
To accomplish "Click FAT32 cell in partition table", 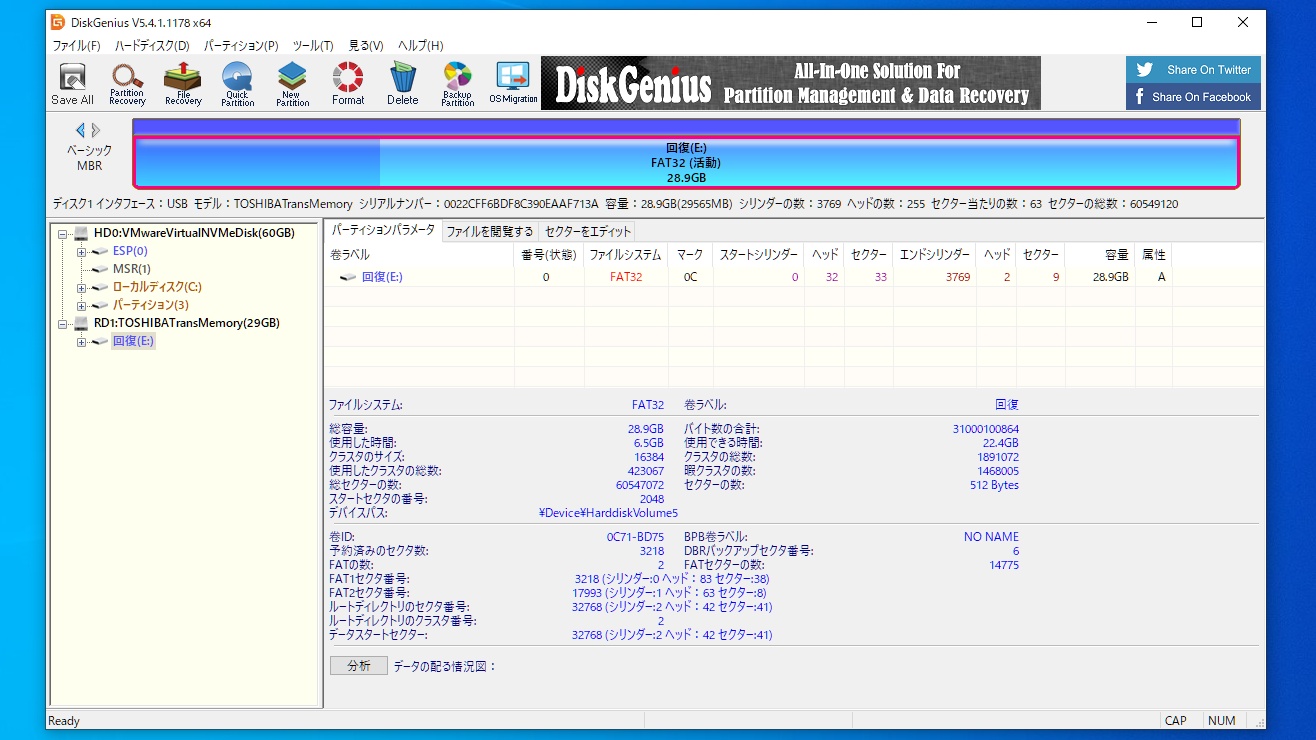I will click(x=626, y=277).
